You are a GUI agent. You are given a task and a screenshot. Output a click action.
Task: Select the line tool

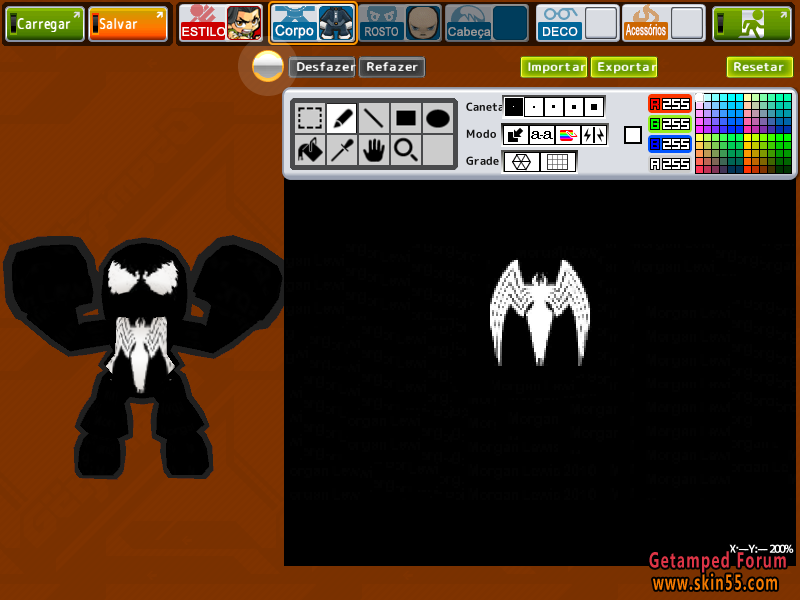(374, 118)
